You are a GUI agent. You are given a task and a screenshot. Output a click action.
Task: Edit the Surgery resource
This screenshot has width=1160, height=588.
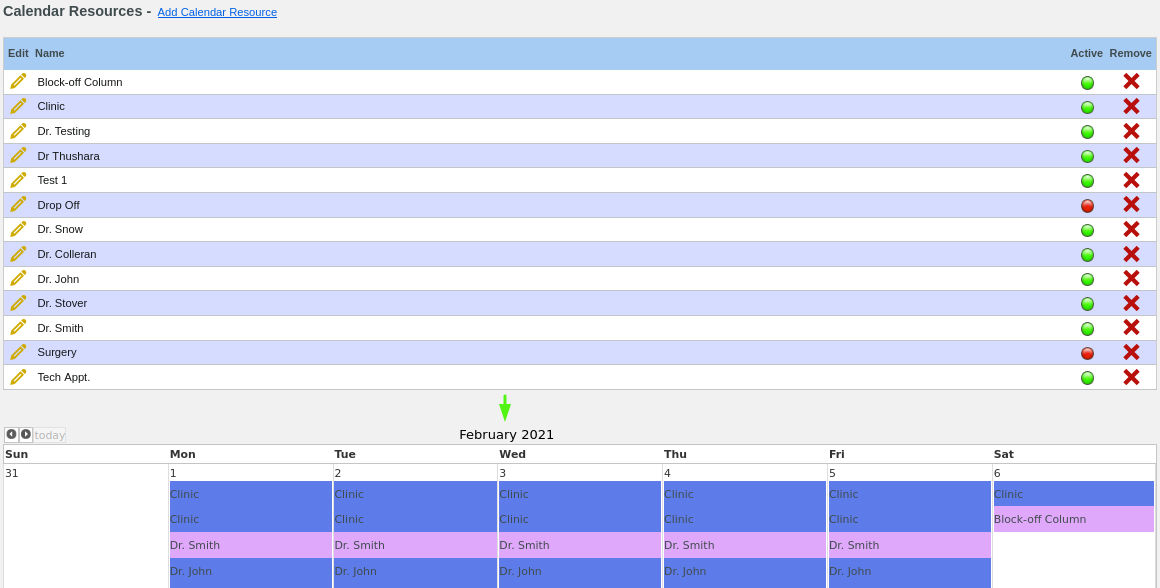[x=18, y=352]
